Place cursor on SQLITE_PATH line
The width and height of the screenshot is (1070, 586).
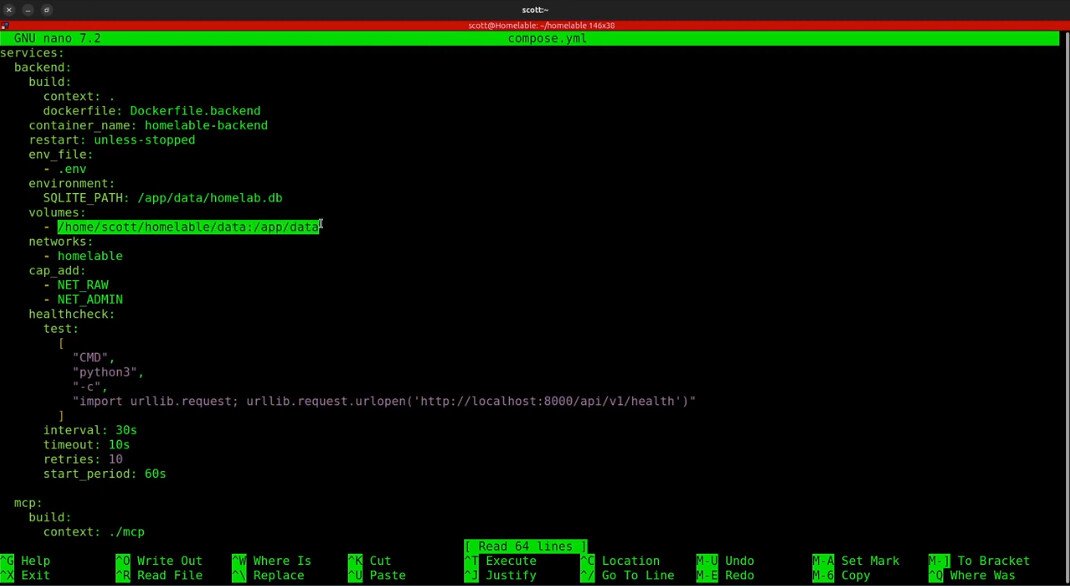coord(162,198)
